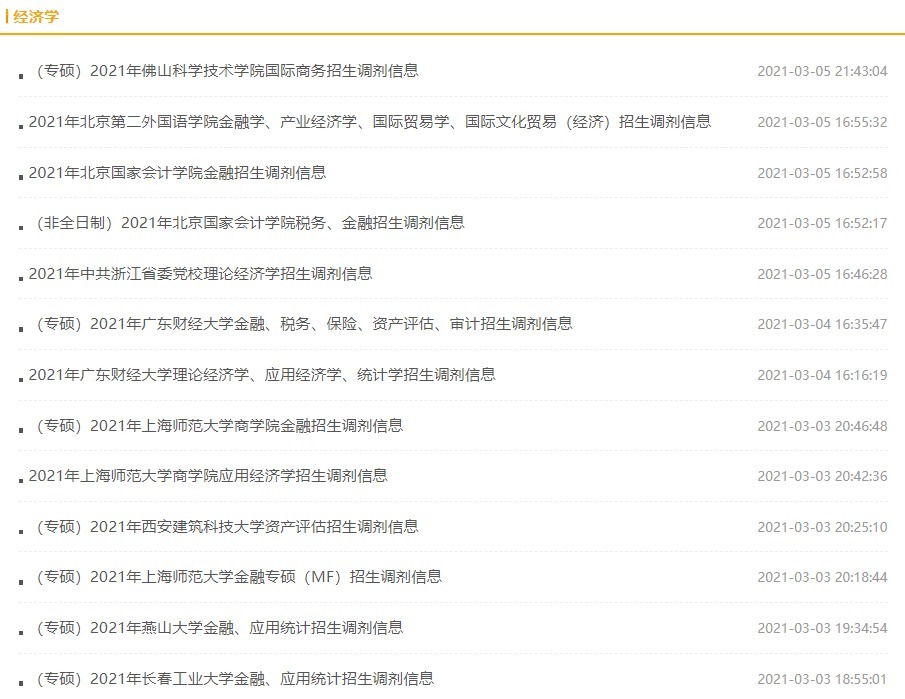Open 北京第二外国语学院金融学 adjustment info
Viewport: 905px width, 699px height.
tap(370, 121)
